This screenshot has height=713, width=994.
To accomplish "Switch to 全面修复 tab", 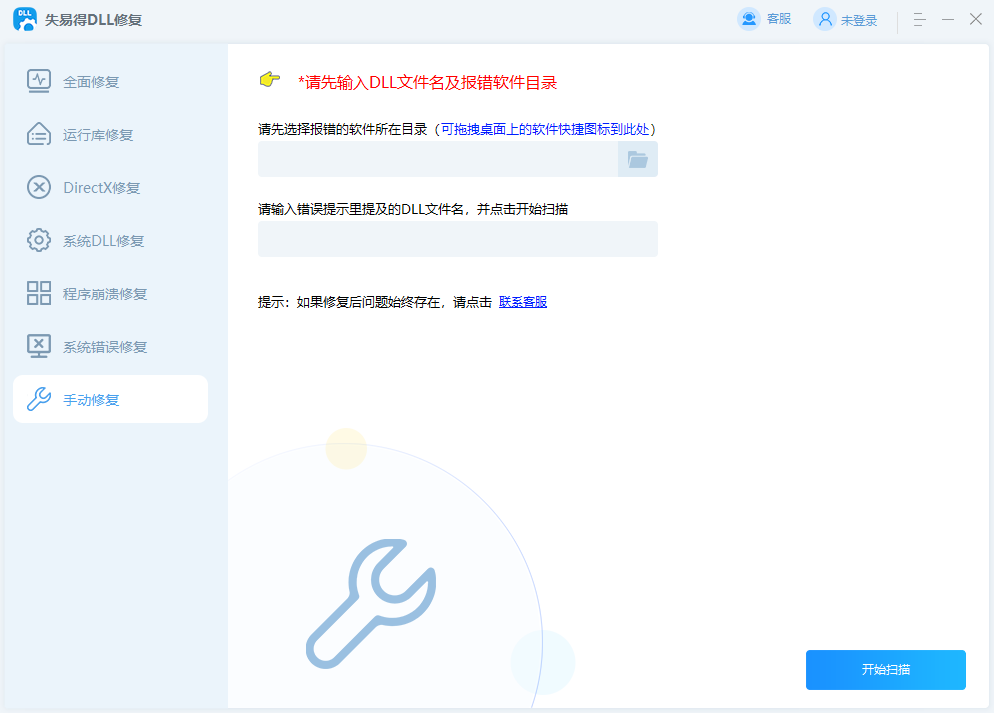I will [x=91, y=82].
